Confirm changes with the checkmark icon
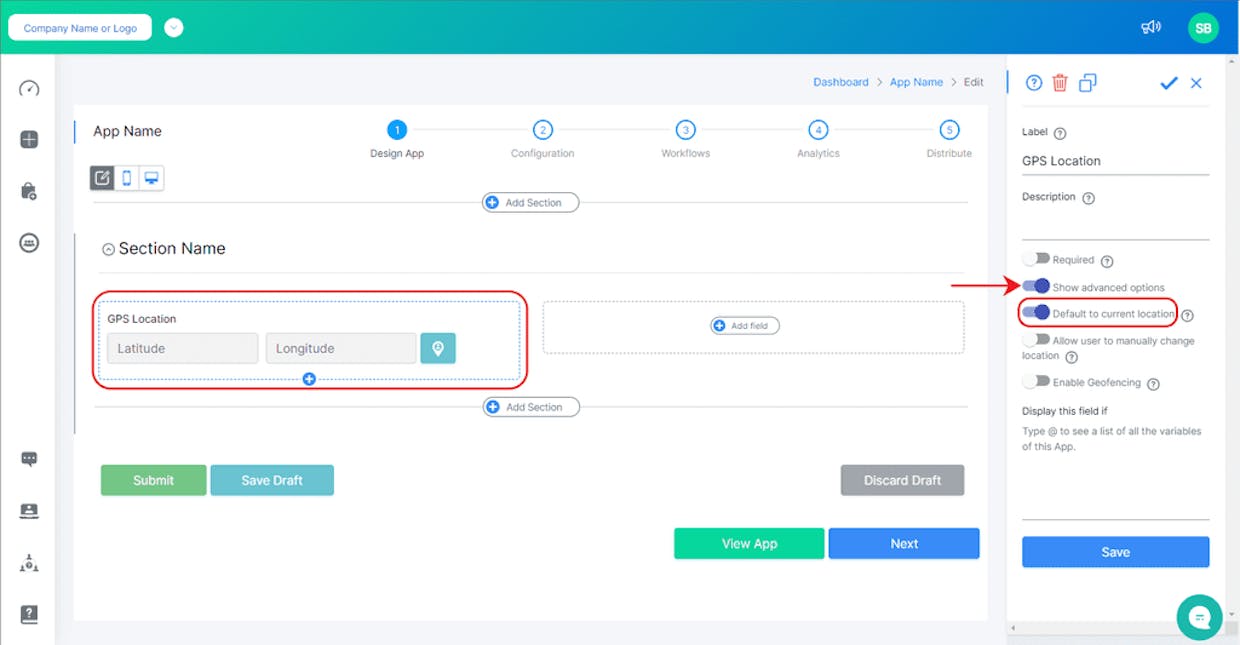 coord(1168,83)
